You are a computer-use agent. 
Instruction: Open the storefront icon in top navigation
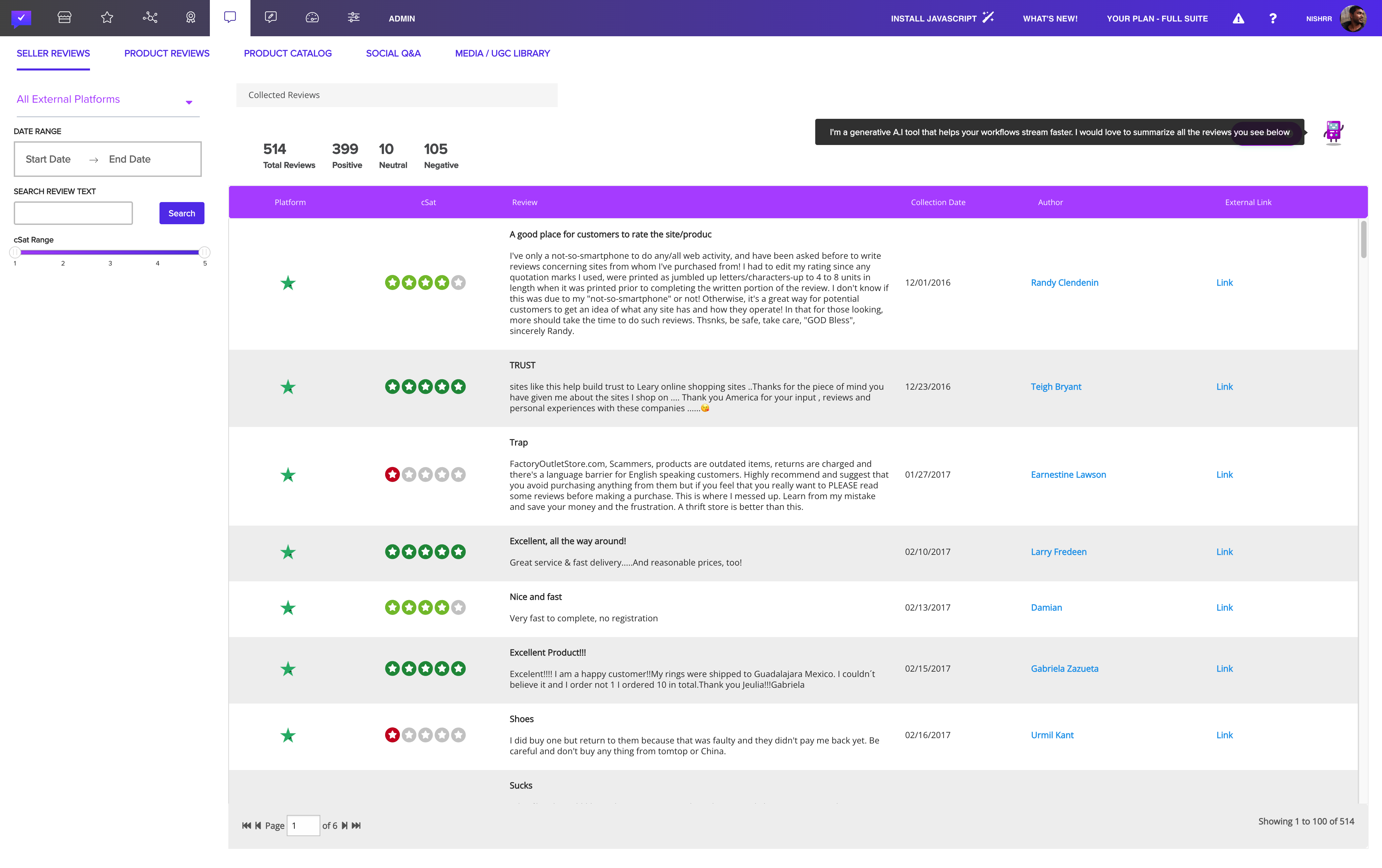pyautogui.click(x=64, y=18)
